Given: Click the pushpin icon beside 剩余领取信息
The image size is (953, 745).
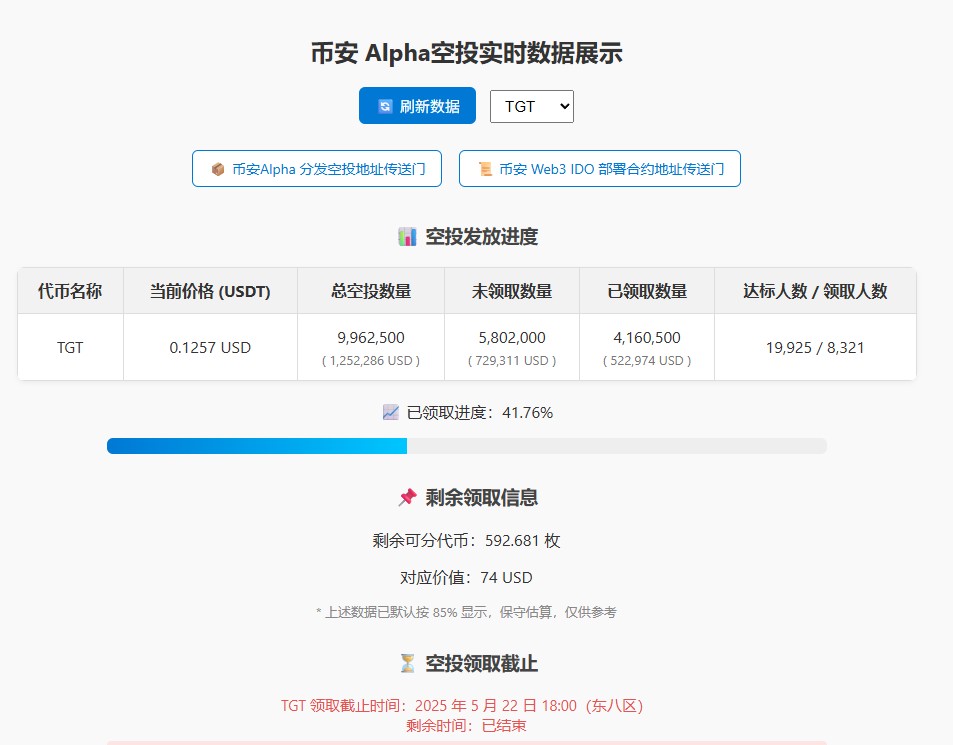Looking at the screenshot, I should pyautogui.click(x=407, y=497).
